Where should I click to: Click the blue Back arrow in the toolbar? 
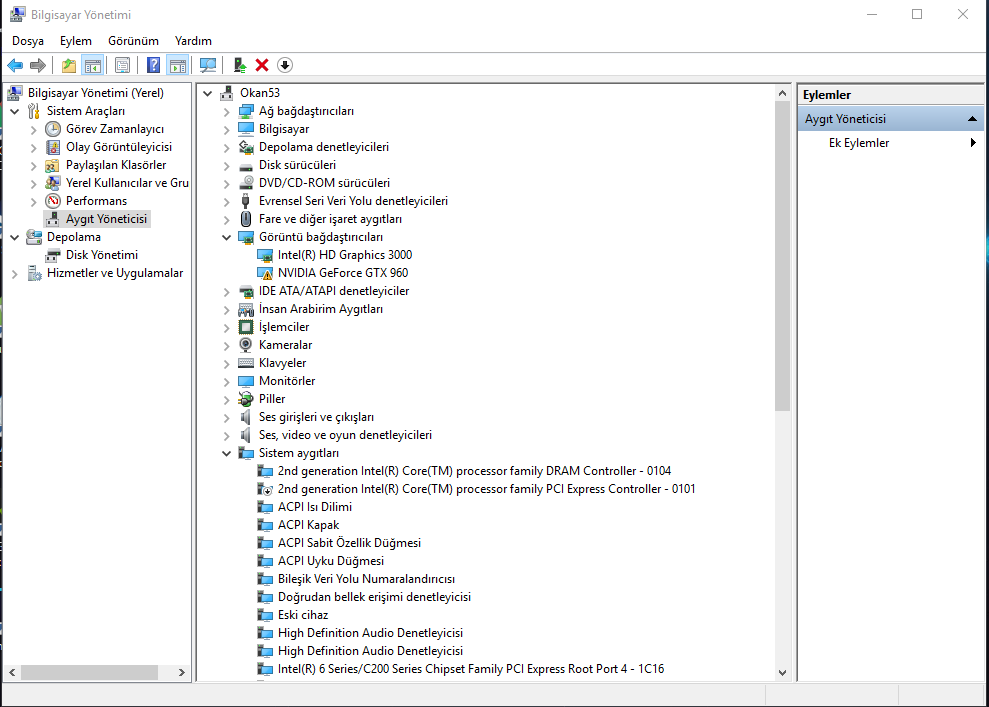[15, 65]
